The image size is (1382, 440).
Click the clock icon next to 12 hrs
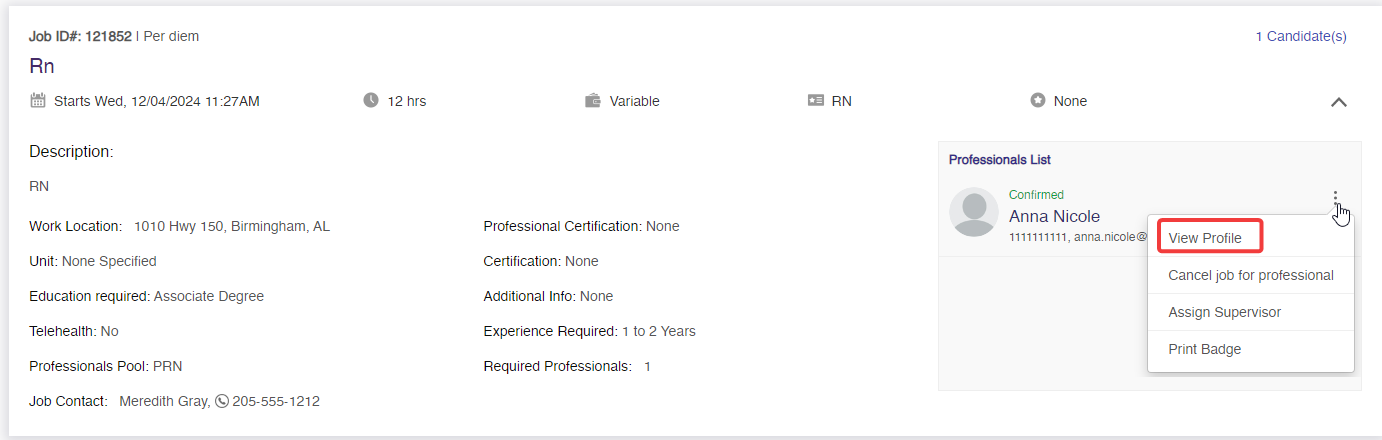click(x=371, y=100)
